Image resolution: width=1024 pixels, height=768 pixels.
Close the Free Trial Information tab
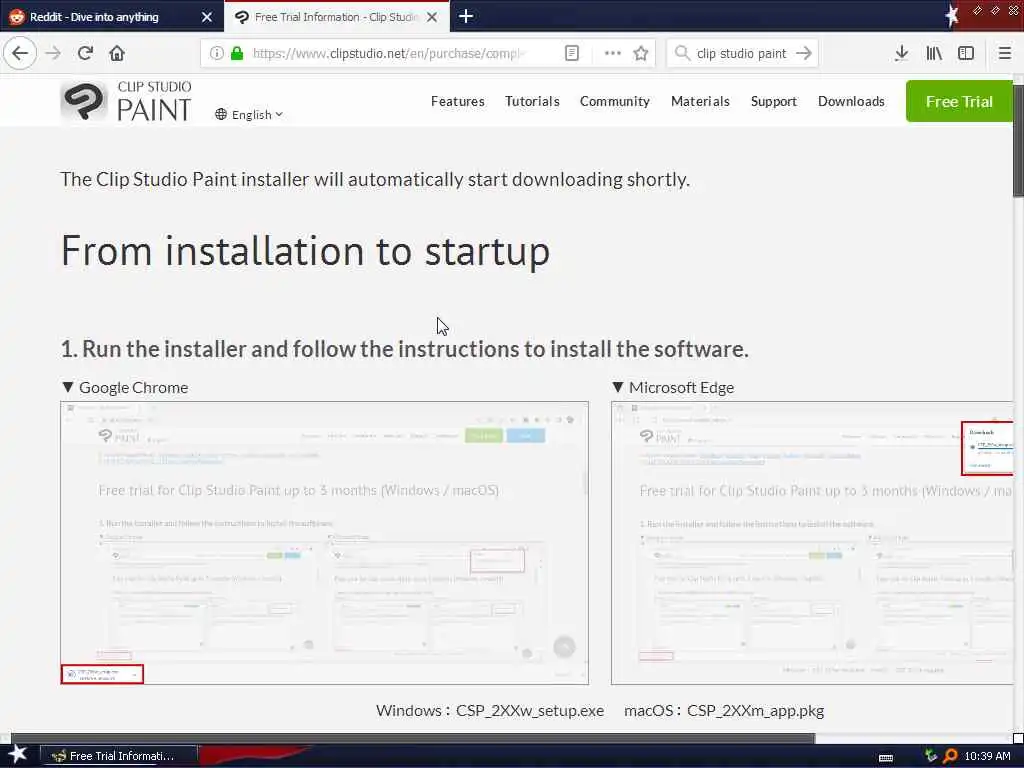pyautogui.click(x=432, y=17)
